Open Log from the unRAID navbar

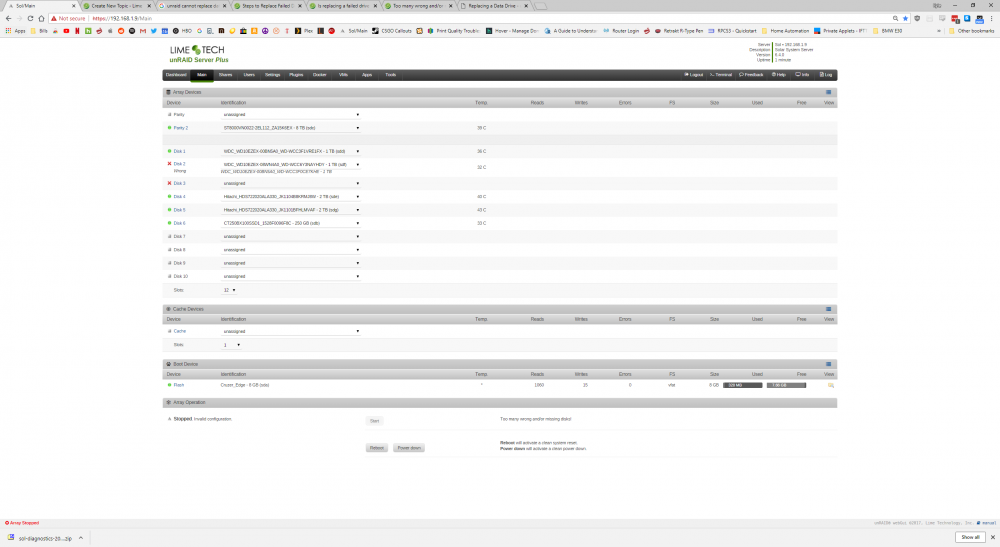coord(826,75)
